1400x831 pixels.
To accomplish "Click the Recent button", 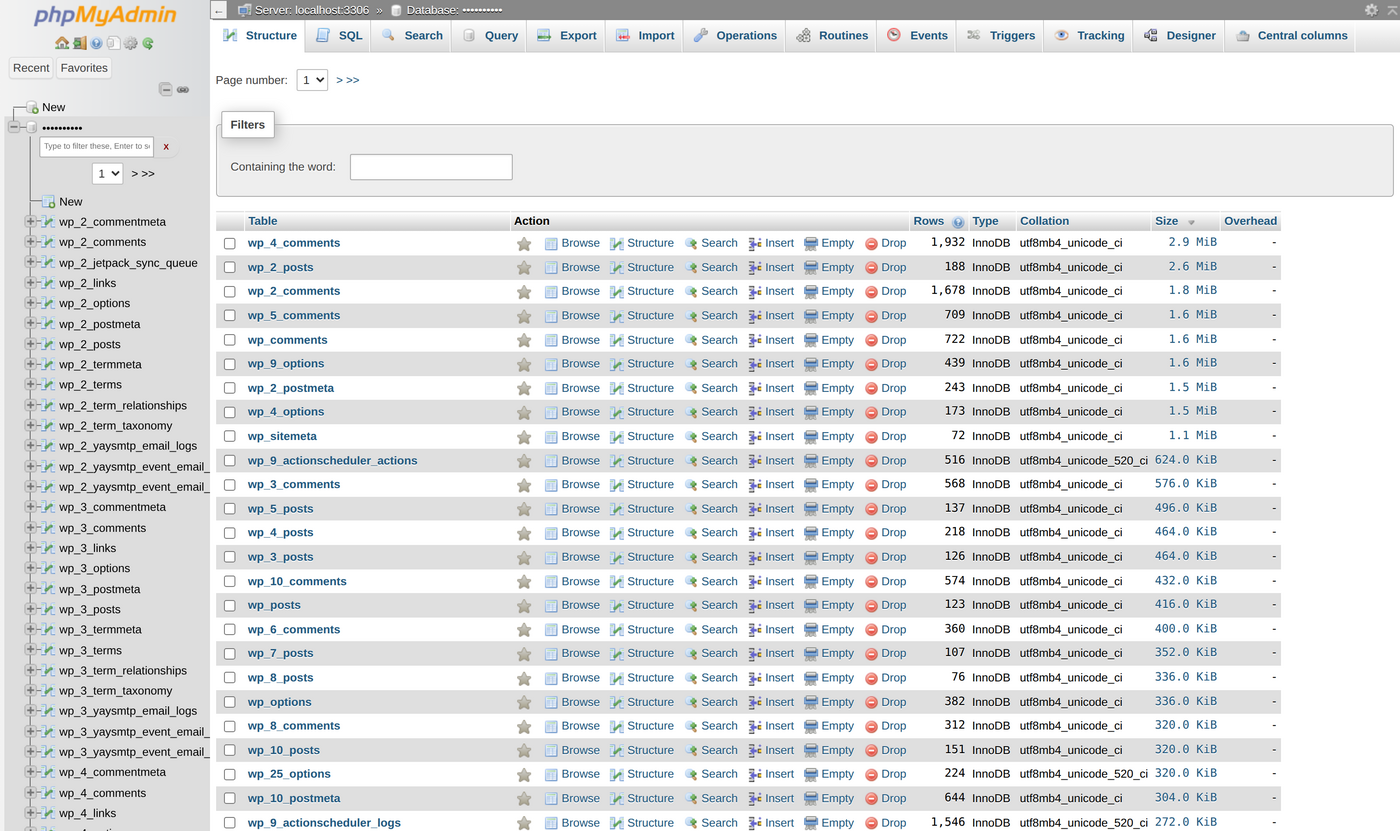I will coord(31,68).
